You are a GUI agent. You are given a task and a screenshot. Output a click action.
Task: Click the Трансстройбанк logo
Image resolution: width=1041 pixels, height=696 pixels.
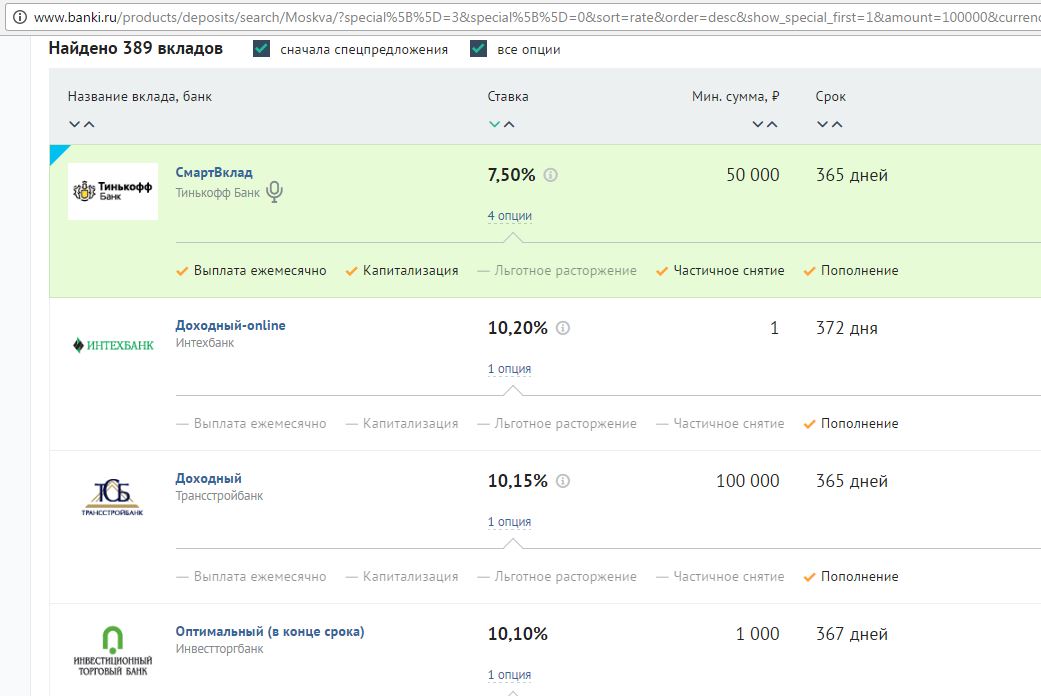(x=113, y=497)
